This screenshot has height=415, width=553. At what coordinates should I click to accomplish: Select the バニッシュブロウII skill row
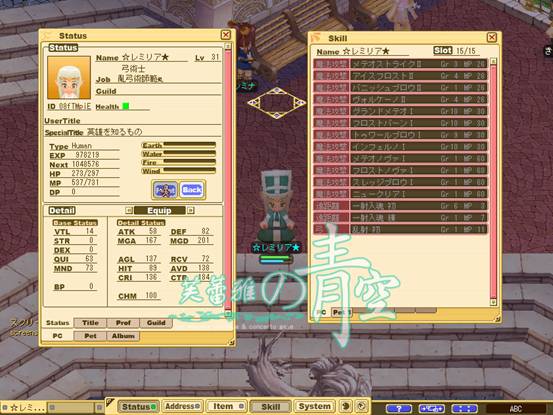pyautogui.click(x=400, y=87)
